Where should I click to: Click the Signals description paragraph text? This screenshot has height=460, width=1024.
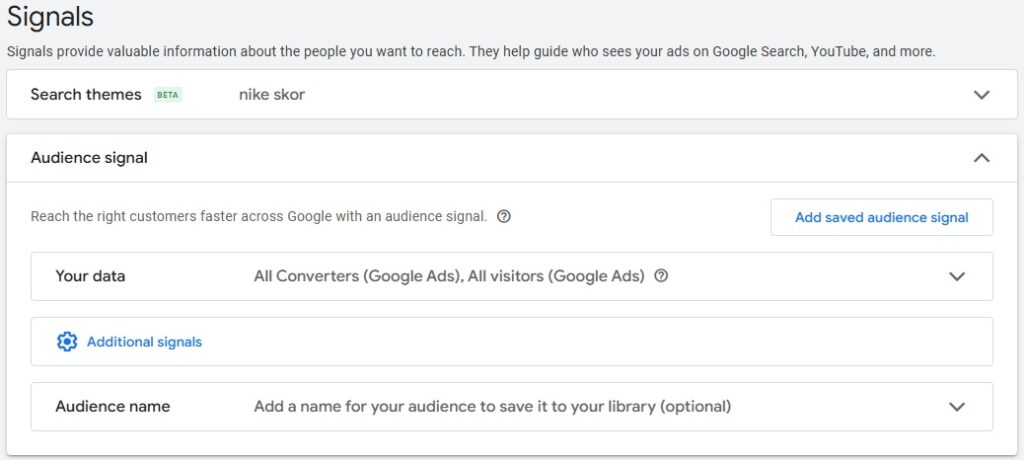click(x=471, y=52)
